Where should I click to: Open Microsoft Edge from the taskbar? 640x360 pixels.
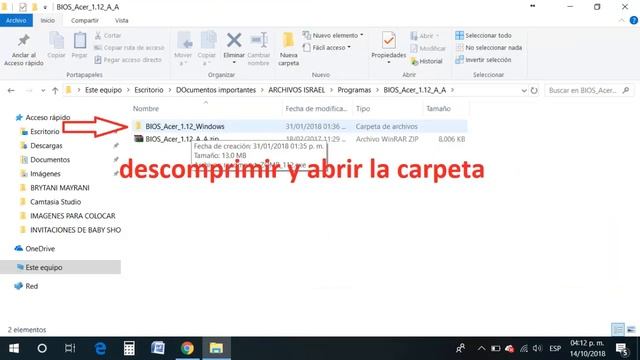click(100, 348)
